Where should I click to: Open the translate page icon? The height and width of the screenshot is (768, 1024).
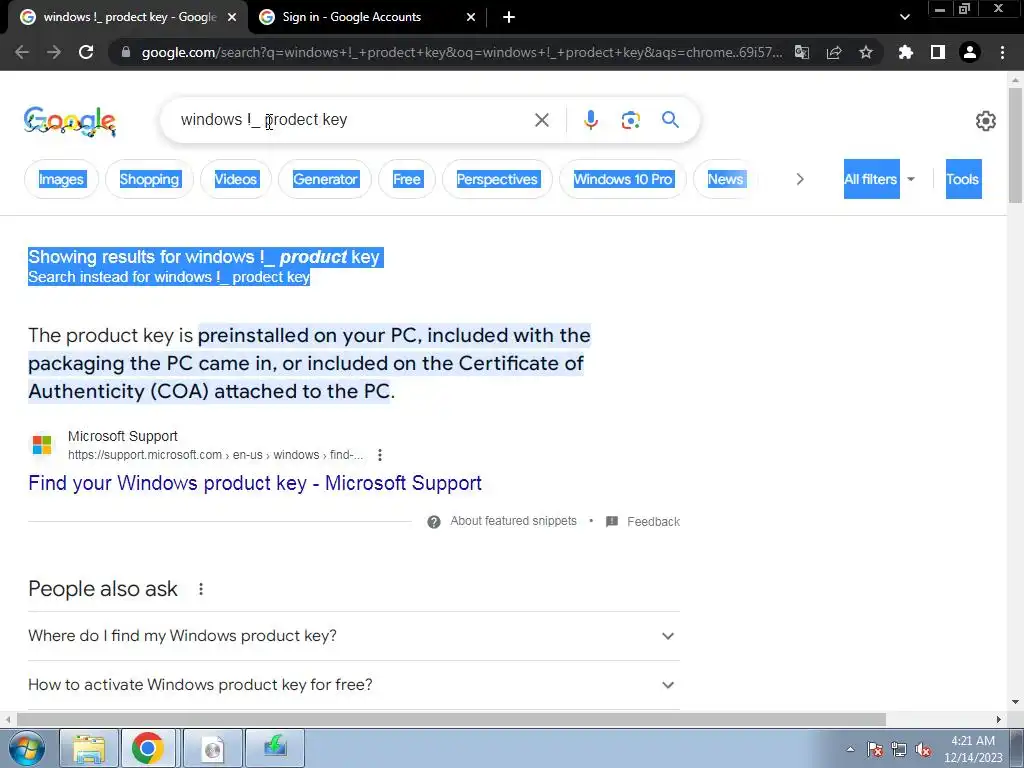pyautogui.click(x=802, y=52)
